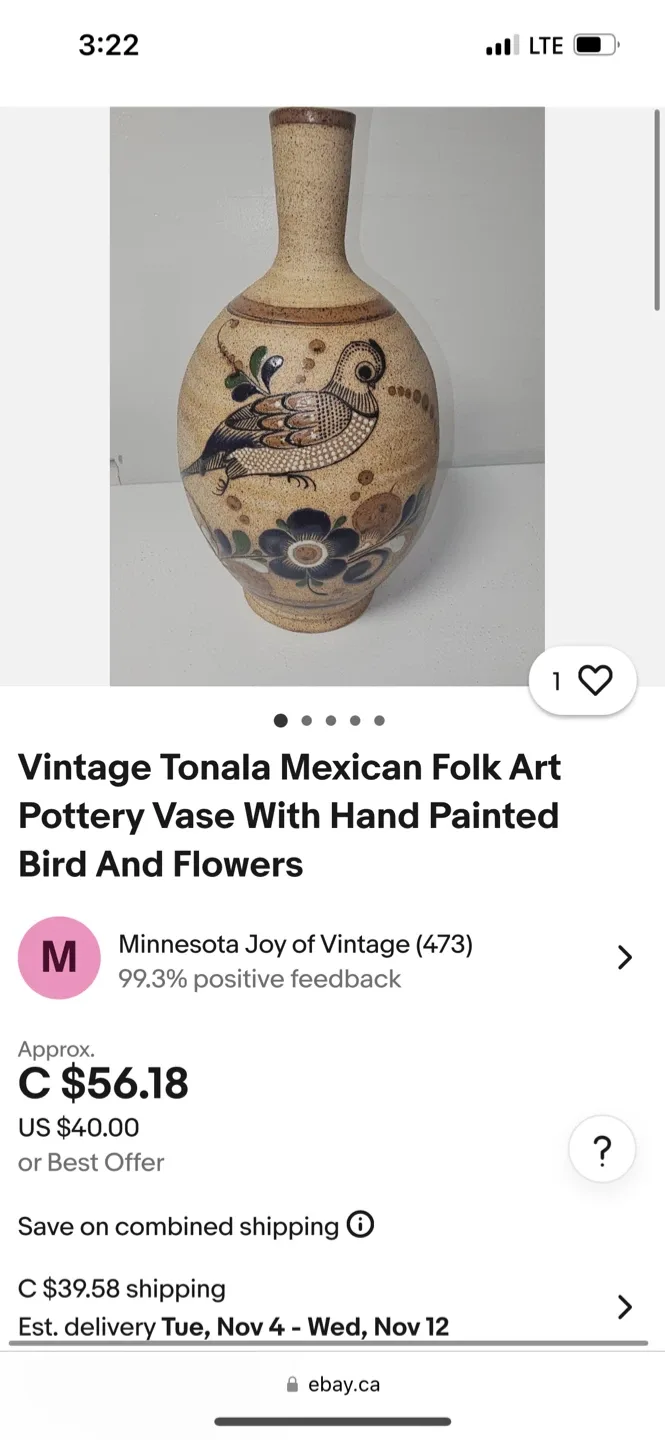Tap the battery indicator in the status bar
This screenshot has width=665, height=1440.
(594, 44)
